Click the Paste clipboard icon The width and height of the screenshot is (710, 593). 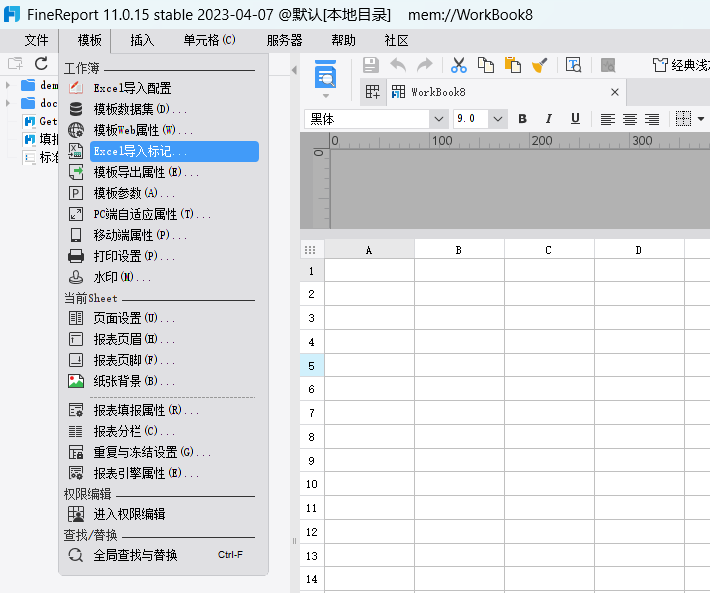pos(513,65)
